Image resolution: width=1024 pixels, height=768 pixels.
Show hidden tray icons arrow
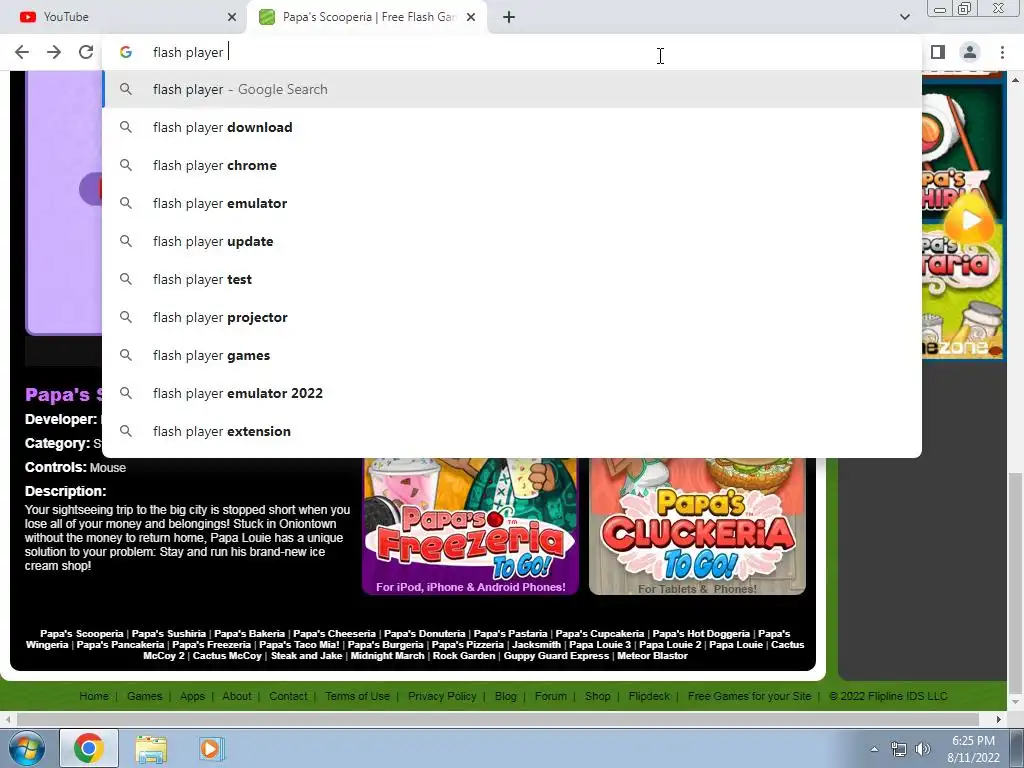point(874,749)
